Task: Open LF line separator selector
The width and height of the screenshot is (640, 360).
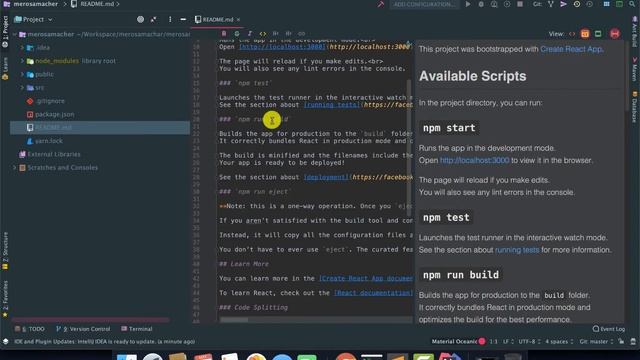Action: click(x=508, y=341)
